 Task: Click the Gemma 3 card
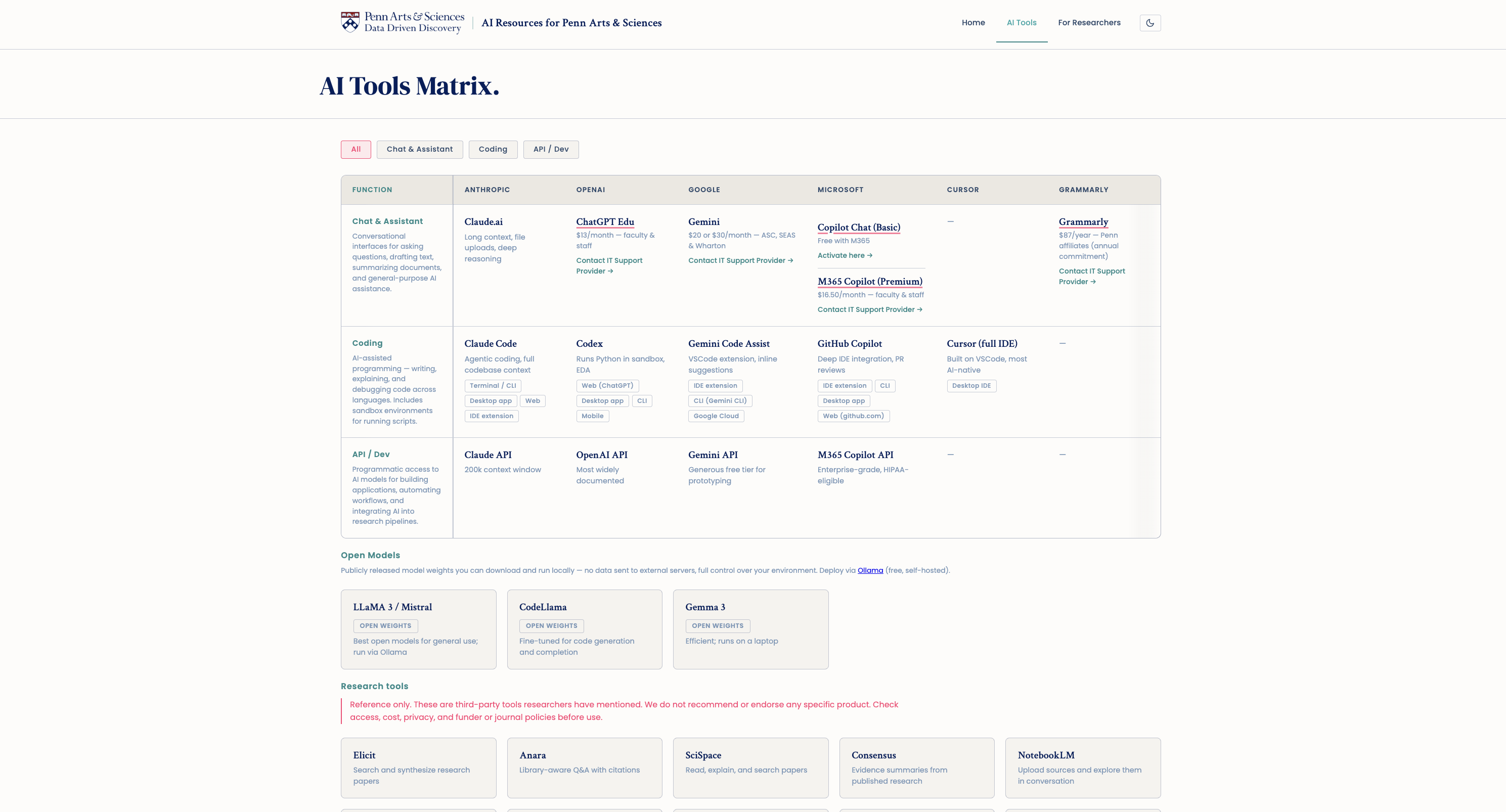[x=750, y=629]
